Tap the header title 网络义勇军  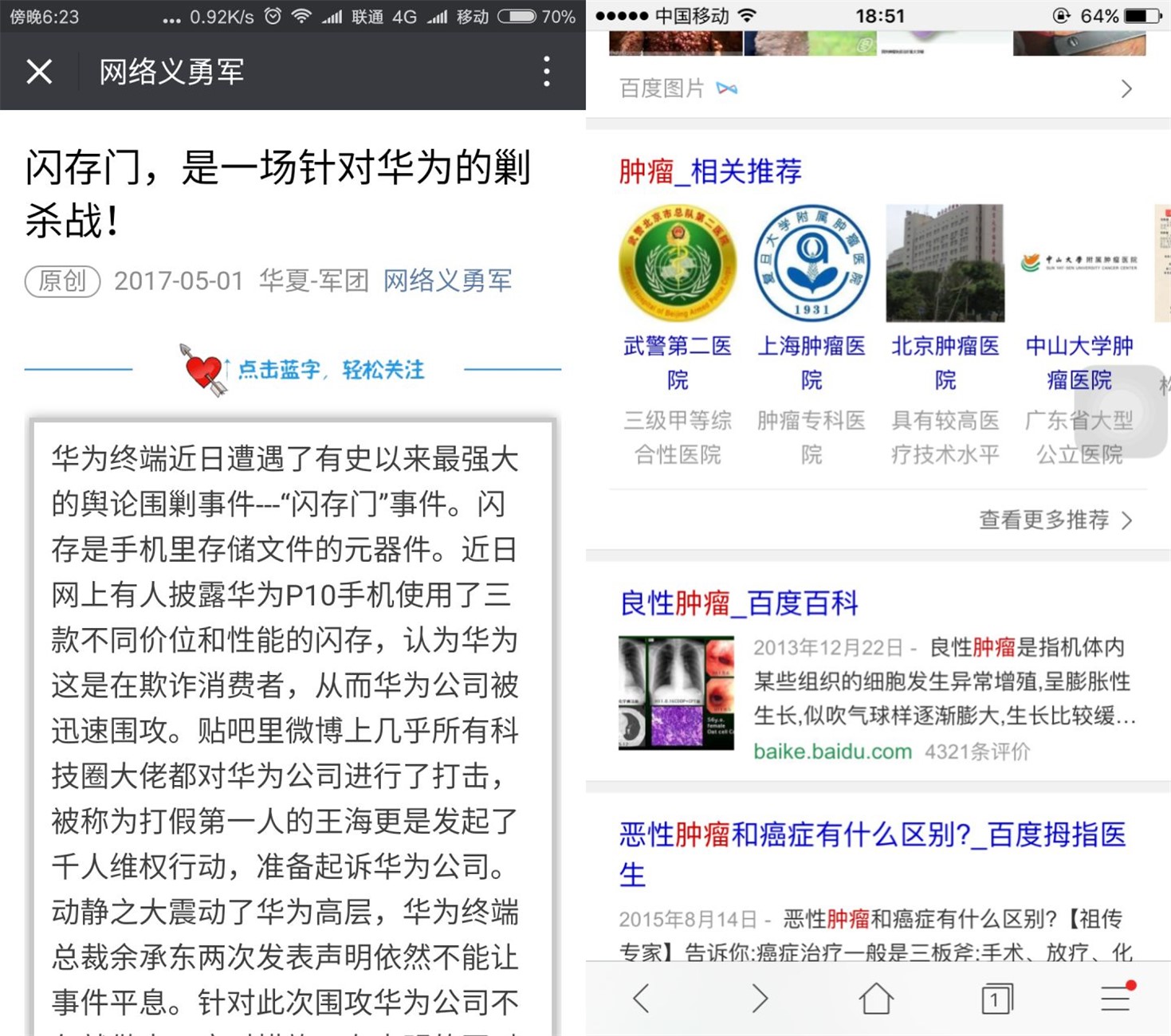[171, 72]
